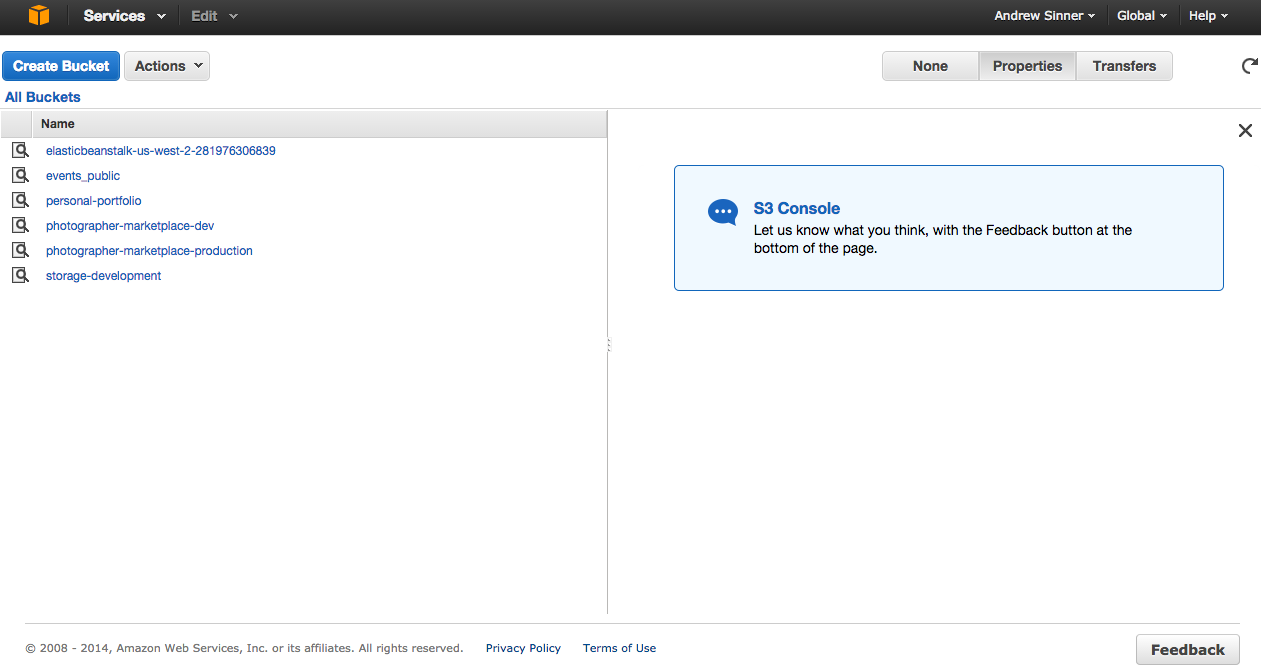Viewport: 1261px width, 665px height.
Task: Switch to the Properties view tab
Action: coord(1027,66)
